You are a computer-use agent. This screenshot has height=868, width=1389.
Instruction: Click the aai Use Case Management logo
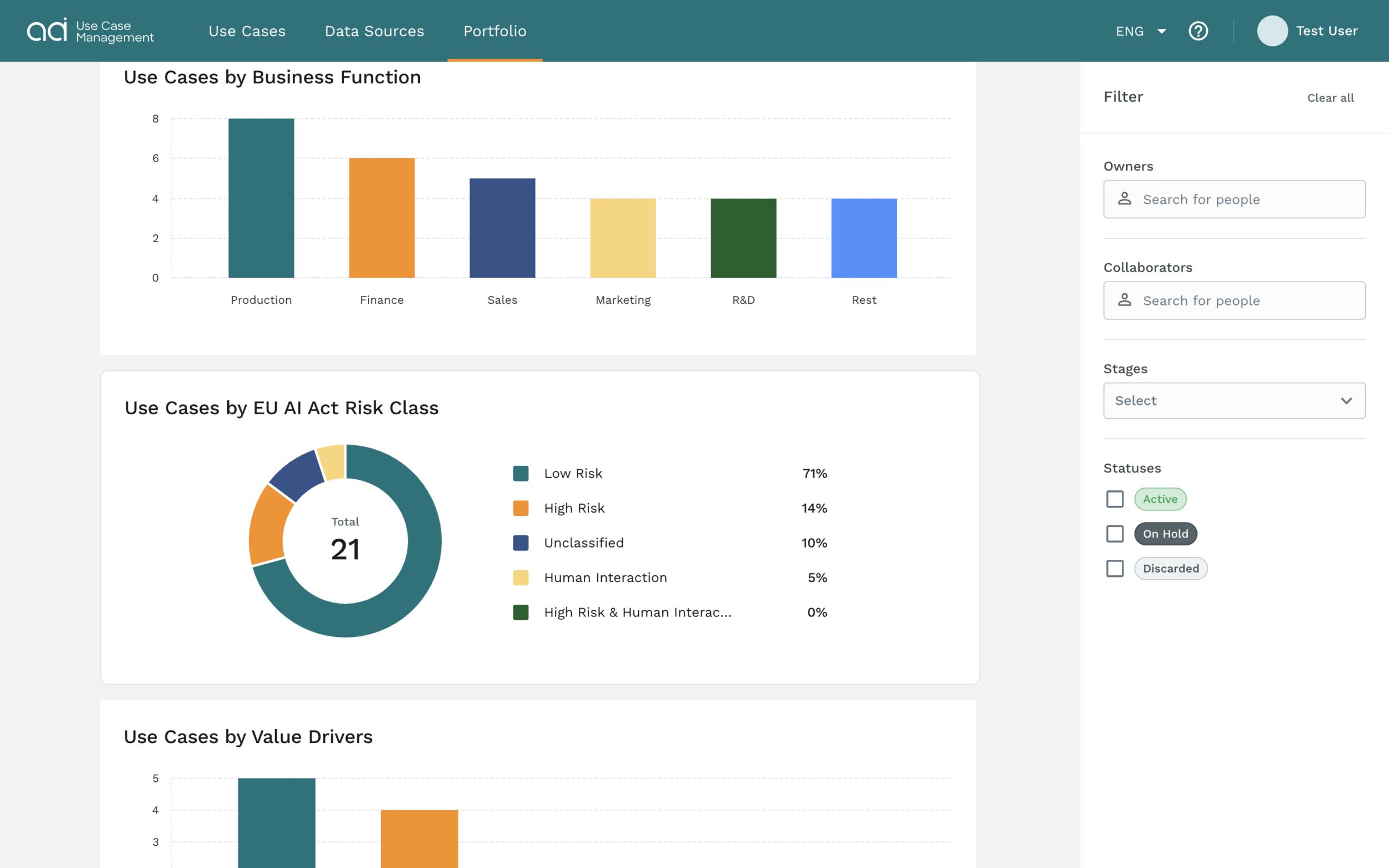pos(90,31)
